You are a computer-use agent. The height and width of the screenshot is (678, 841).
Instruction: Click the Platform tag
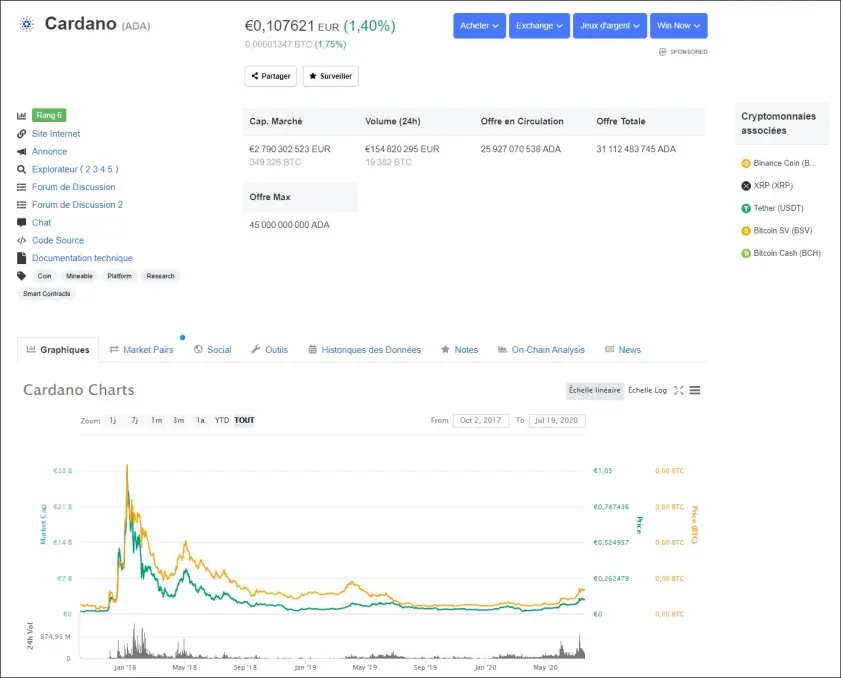coord(119,276)
